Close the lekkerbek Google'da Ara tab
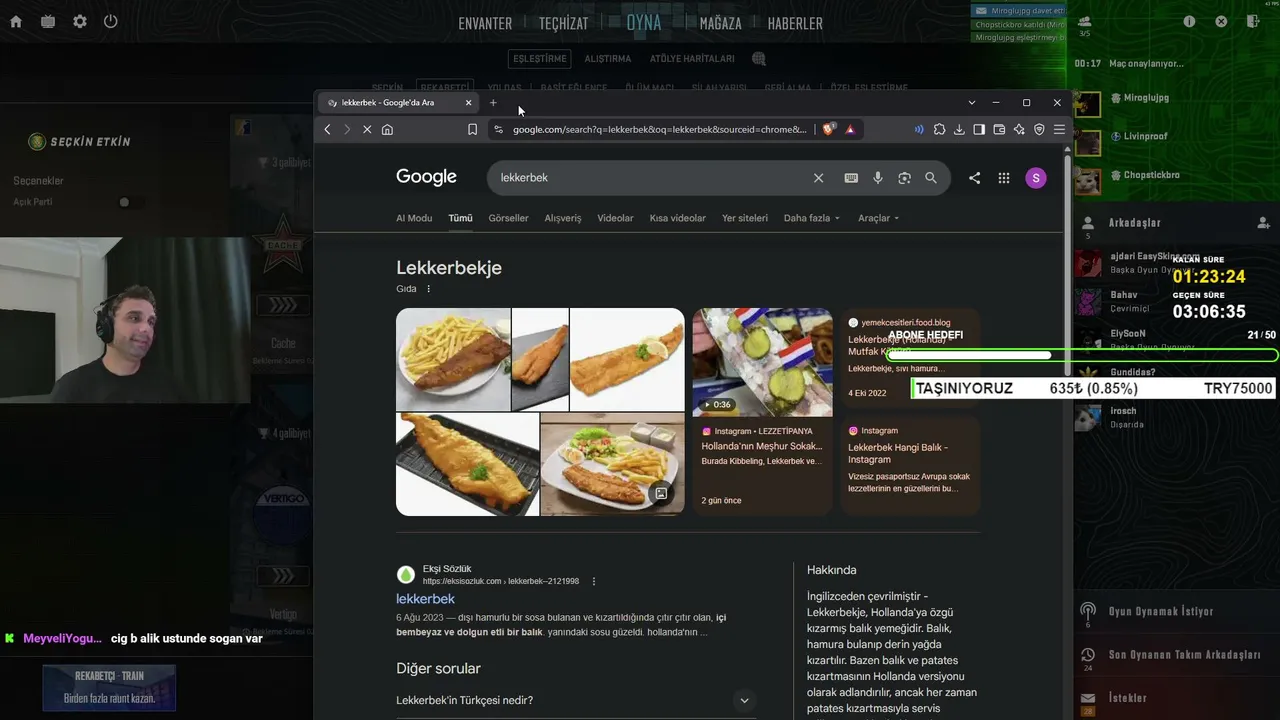 (x=468, y=103)
